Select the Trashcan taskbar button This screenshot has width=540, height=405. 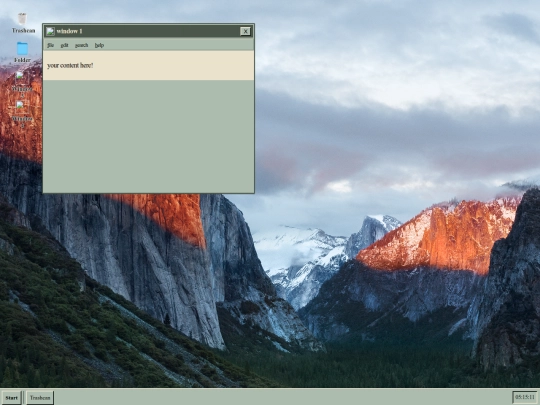[40, 398]
